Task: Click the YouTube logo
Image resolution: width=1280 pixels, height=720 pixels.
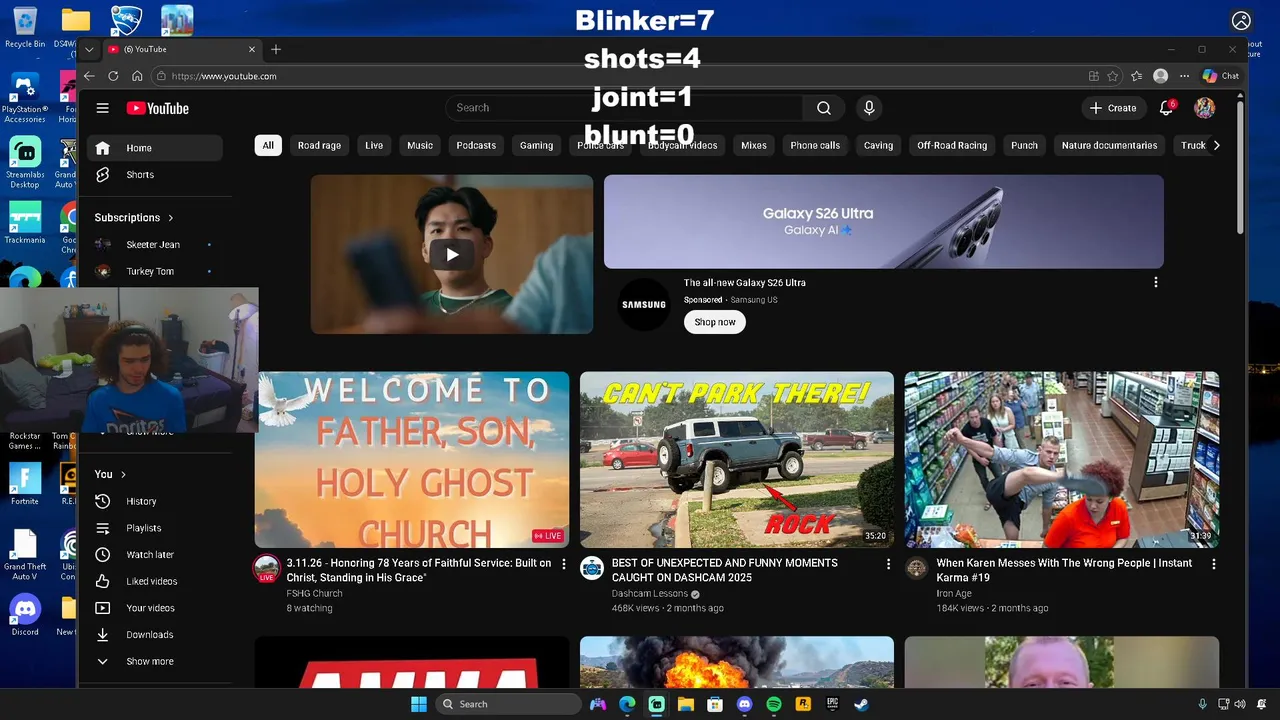Action: 157,108
